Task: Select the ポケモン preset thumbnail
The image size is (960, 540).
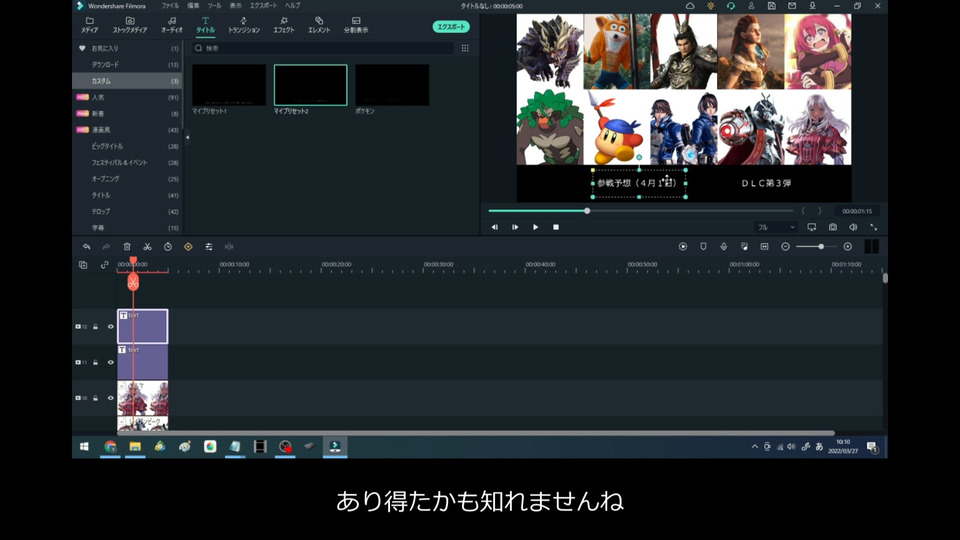Action: tap(392, 85)
